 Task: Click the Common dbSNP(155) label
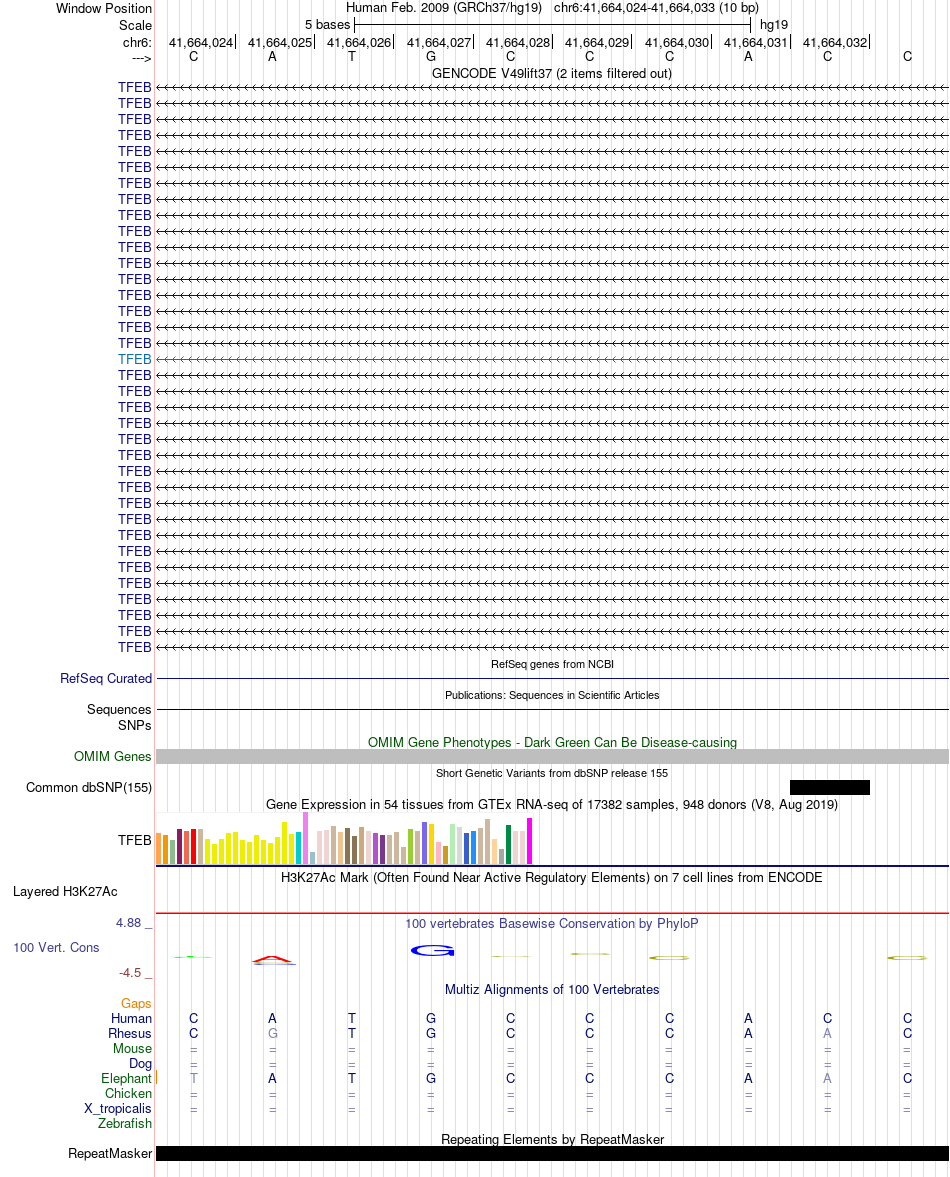[x=89, y=787]
